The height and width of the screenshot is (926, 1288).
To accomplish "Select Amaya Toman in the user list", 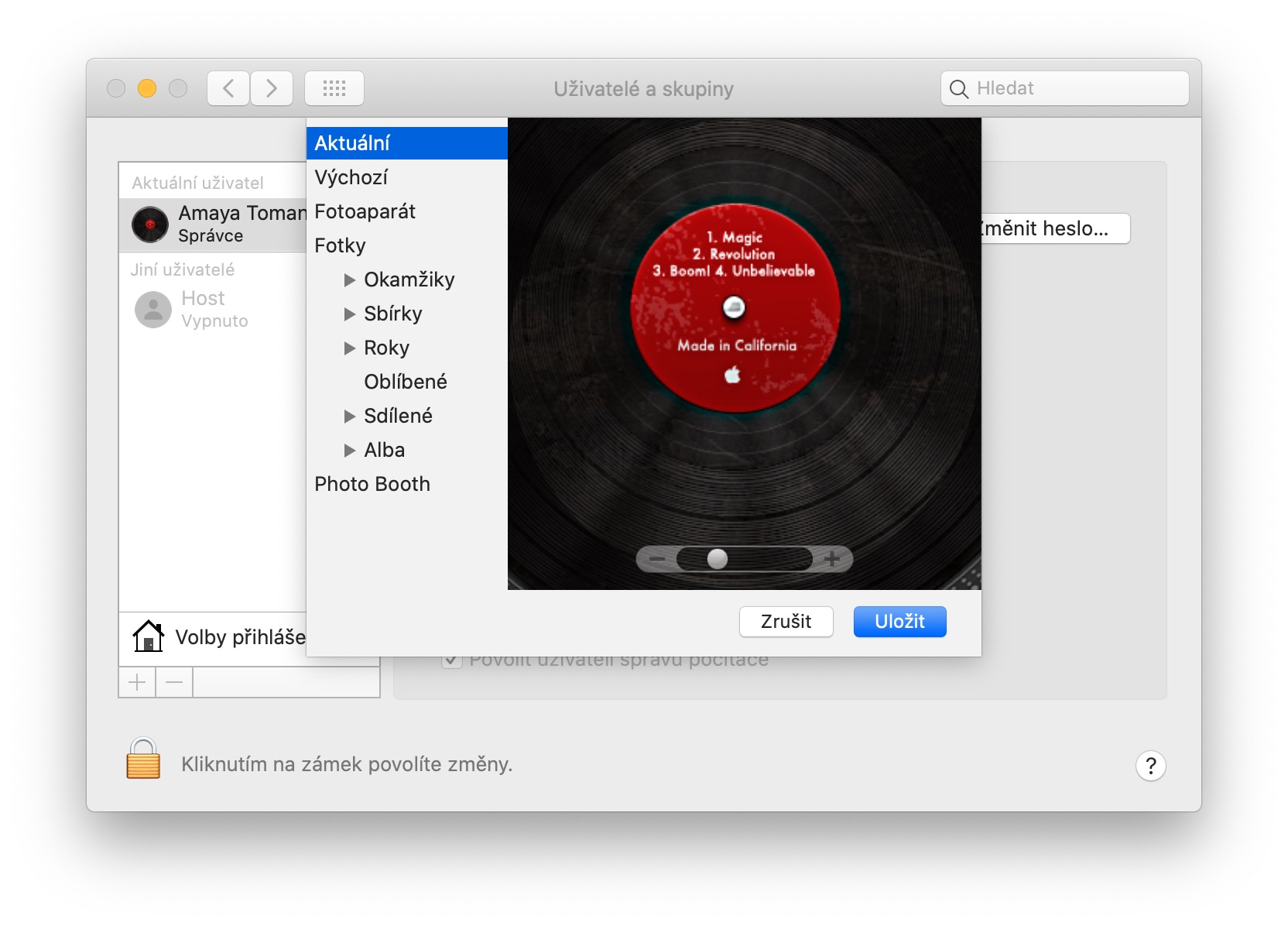I will click(213, 225).
